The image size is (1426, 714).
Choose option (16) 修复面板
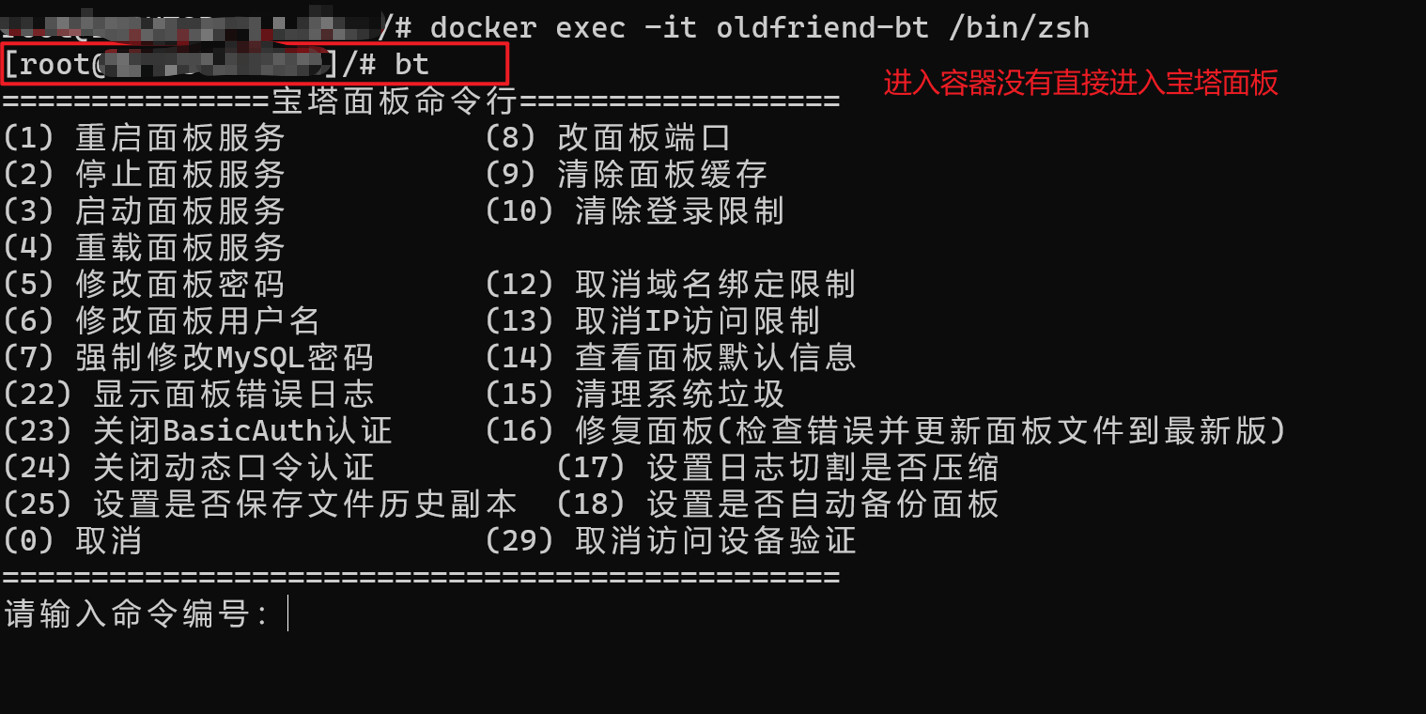(x=885, y=431)
